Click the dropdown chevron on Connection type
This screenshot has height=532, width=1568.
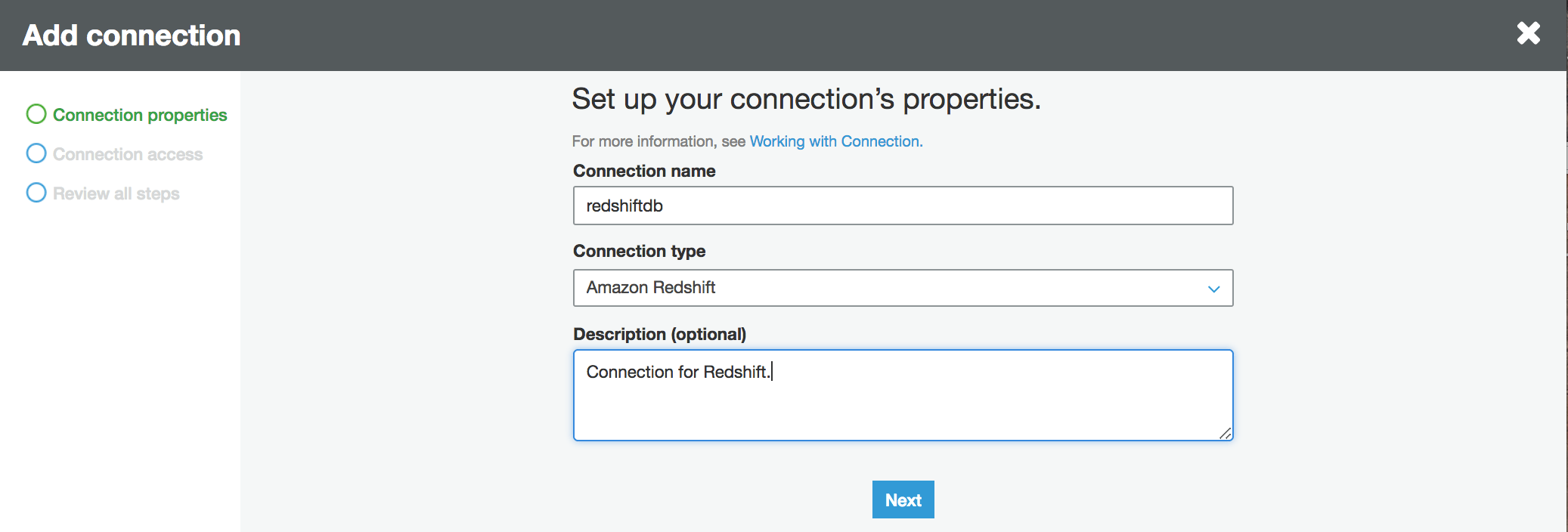tap(1216, 288)
